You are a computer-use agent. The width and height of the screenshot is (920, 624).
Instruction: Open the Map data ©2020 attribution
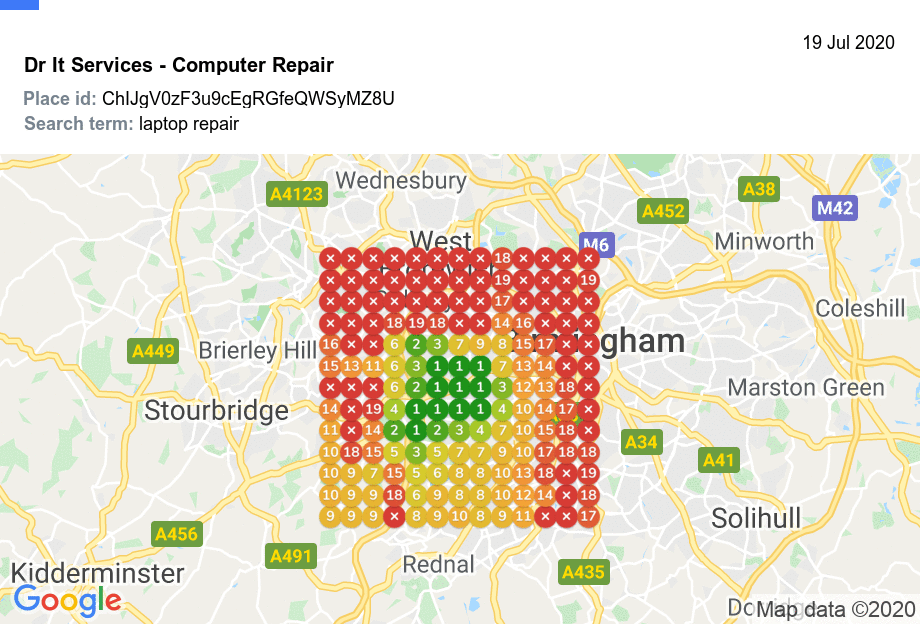[x=835, y=609]
